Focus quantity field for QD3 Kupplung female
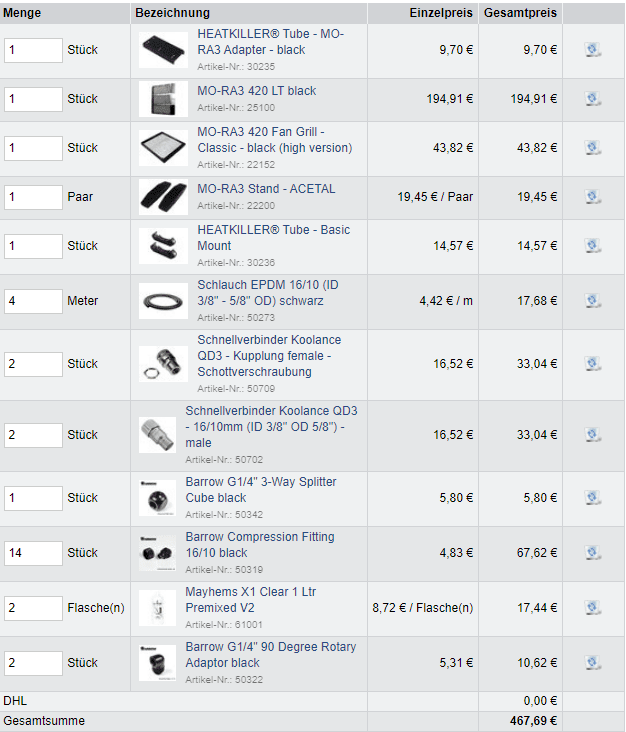Image resolution: width=626 pixels, height=732 pixels. (33, 365)
